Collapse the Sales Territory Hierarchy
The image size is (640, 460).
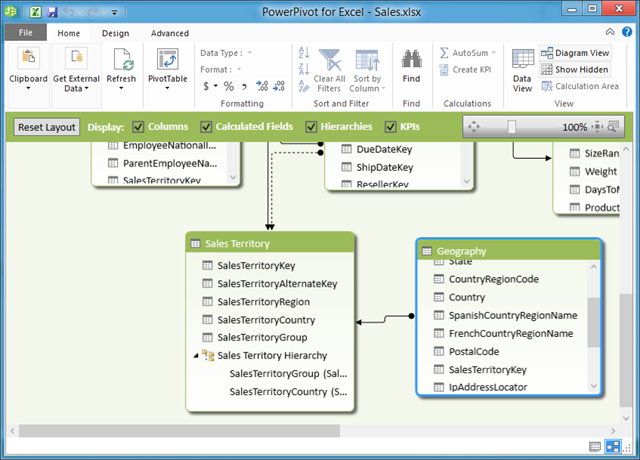[x=196, y=356]
